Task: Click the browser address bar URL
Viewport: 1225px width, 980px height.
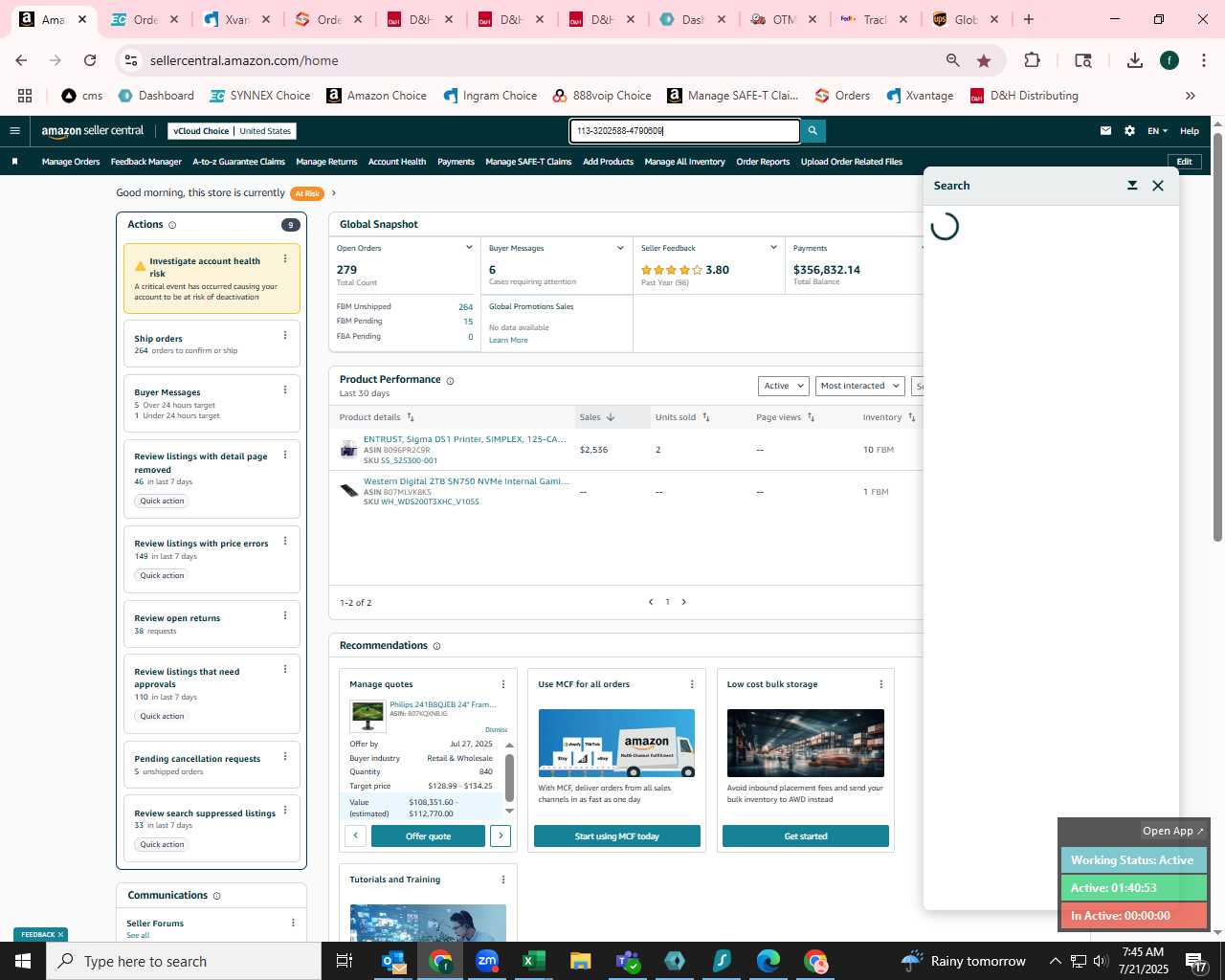Action: (244, 60)
